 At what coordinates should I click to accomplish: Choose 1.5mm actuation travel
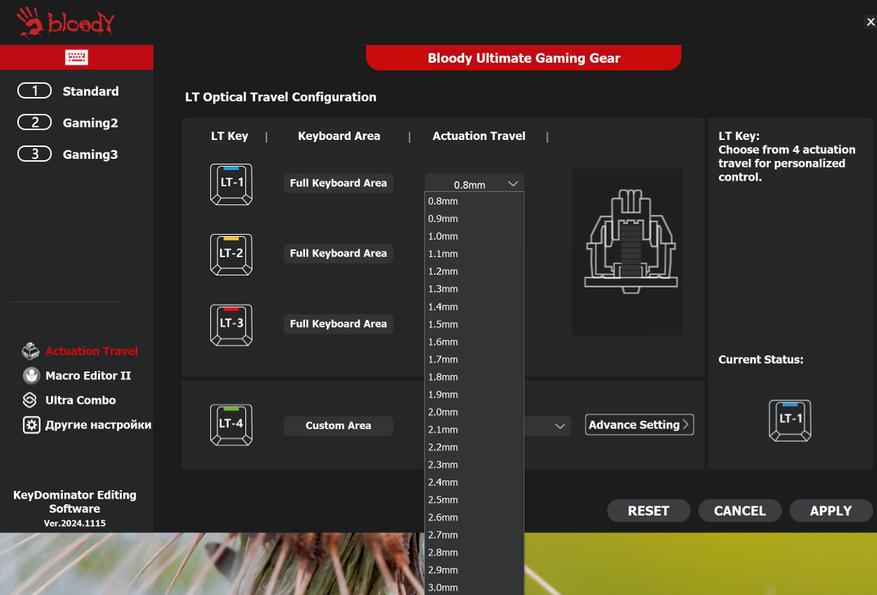[x=474, y=324]
